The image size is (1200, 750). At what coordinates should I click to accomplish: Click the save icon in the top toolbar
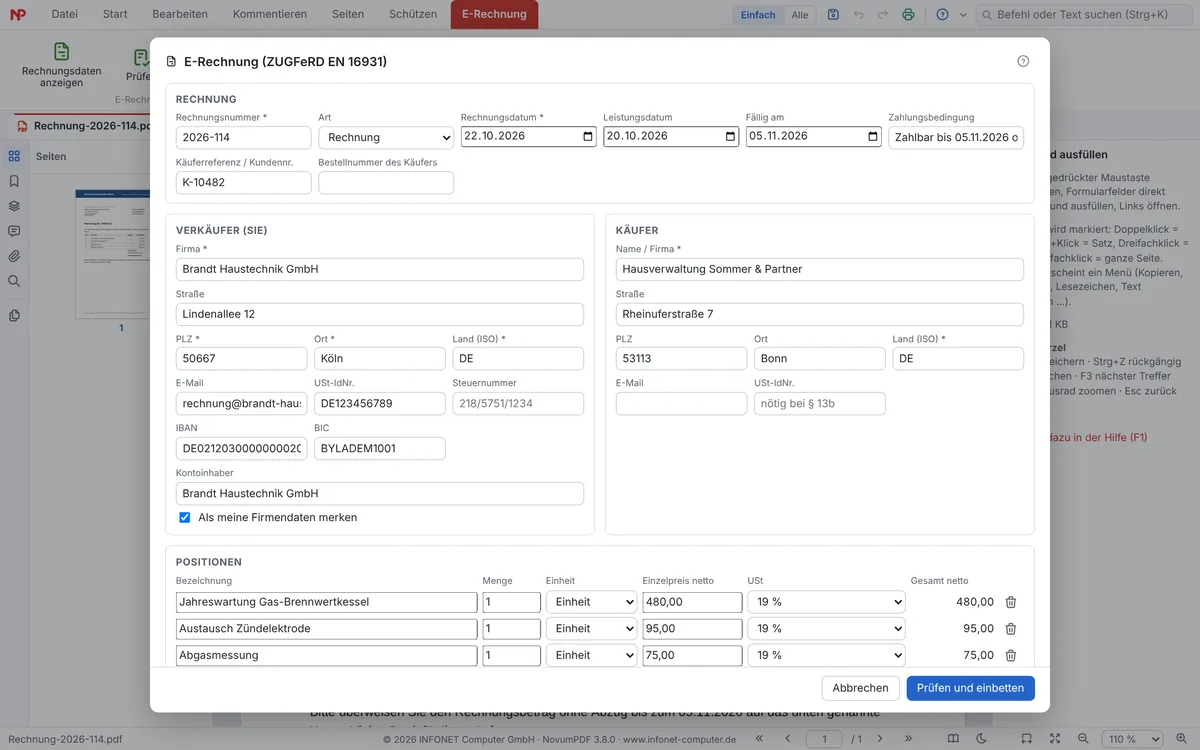click(x=833, y=15)
